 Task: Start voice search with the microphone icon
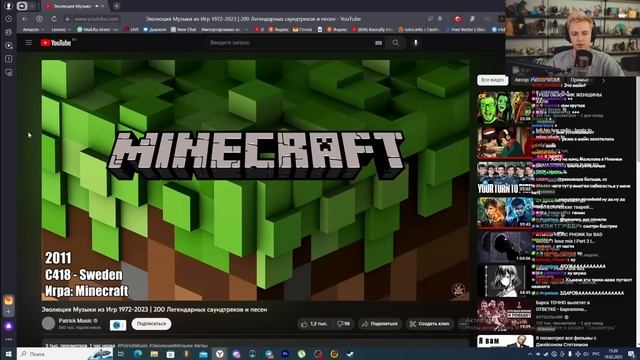pos(416,42)
